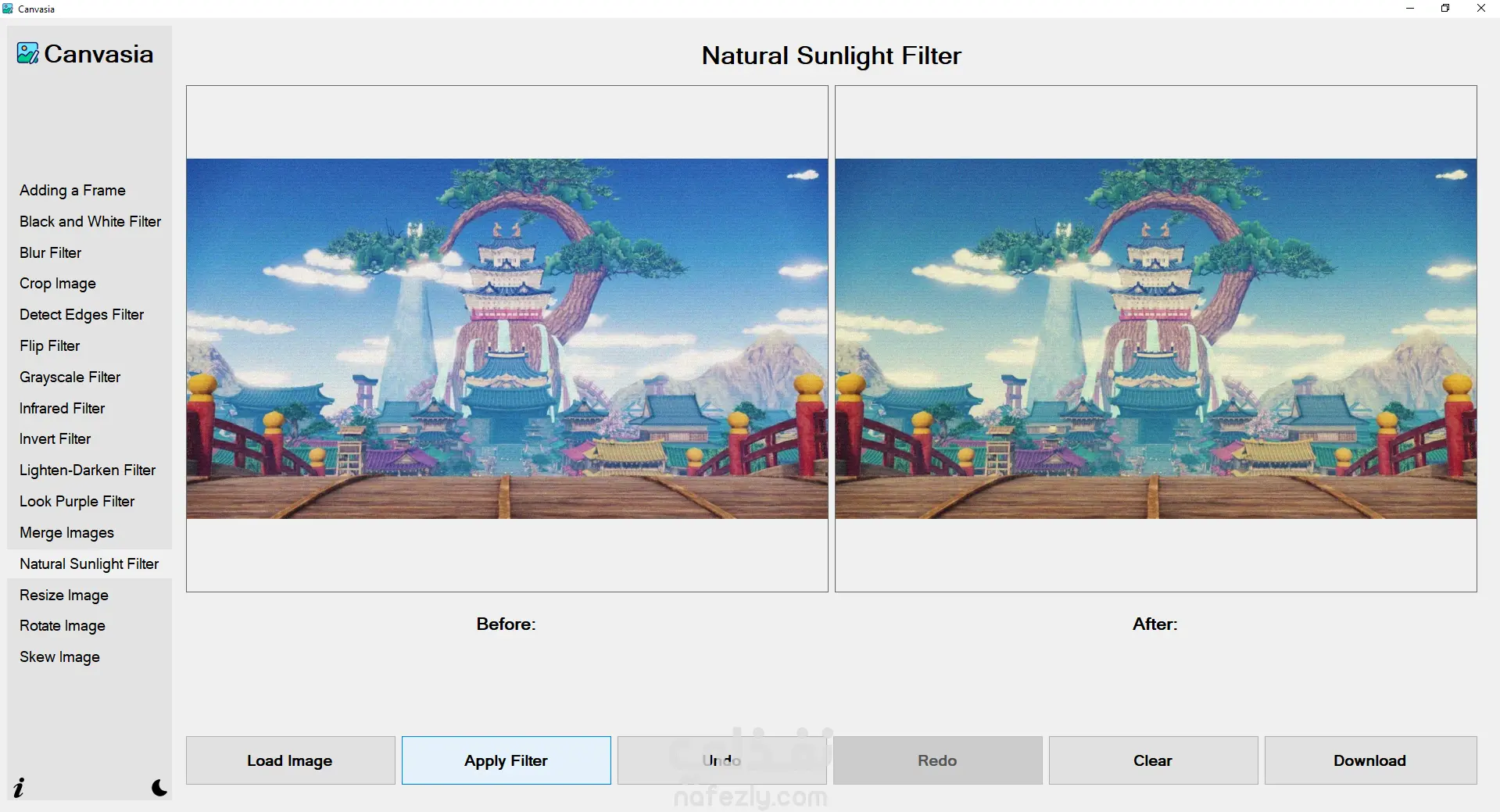
Task: Click the Canvasia title bar icon
Action: [8, 9]
